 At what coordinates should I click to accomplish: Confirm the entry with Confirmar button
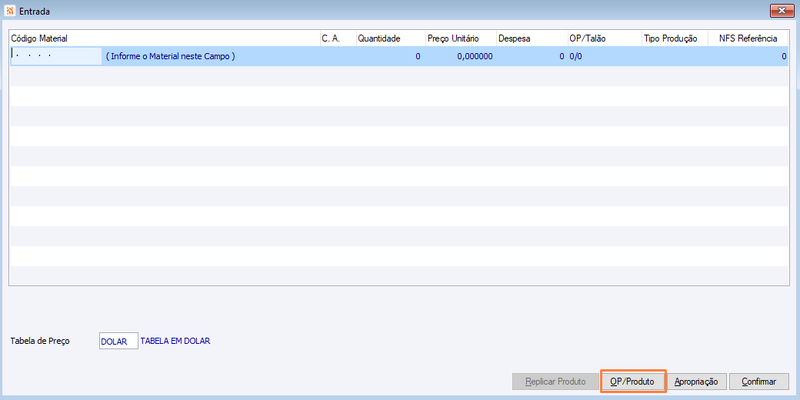(x=759, y=381)
